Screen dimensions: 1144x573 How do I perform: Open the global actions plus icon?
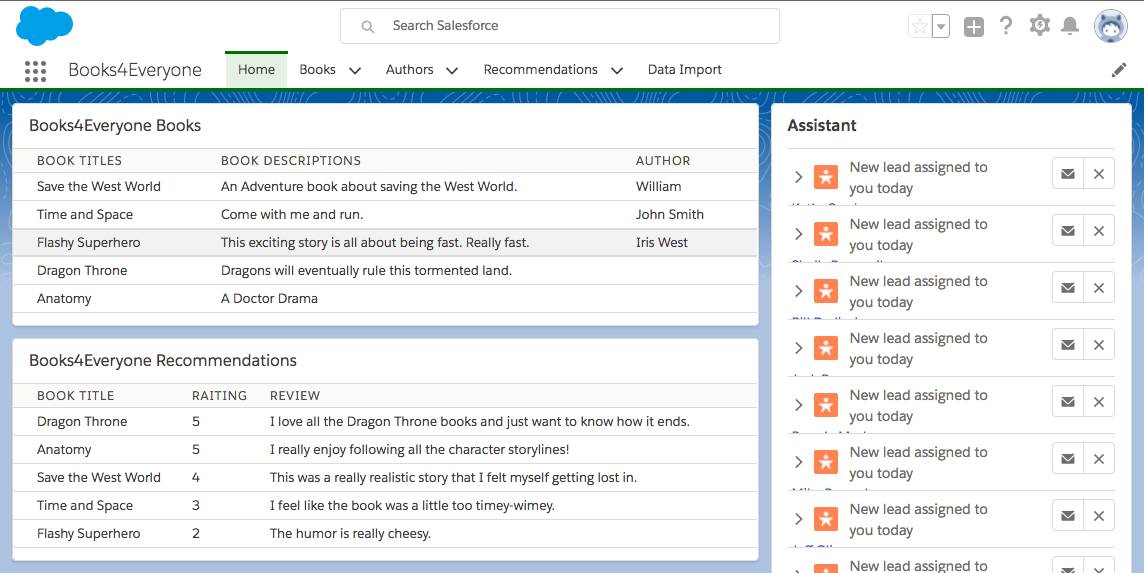(974, 27)
